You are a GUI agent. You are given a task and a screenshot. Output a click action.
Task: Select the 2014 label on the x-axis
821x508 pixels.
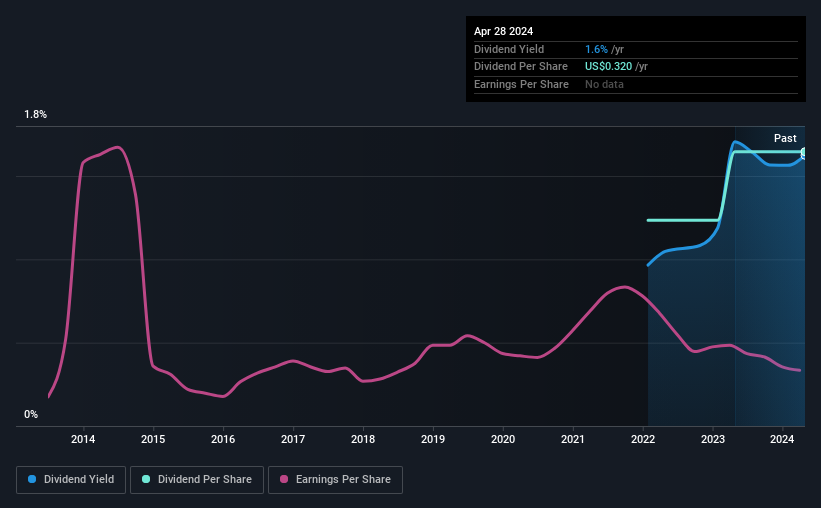click(x=83, y=439)
